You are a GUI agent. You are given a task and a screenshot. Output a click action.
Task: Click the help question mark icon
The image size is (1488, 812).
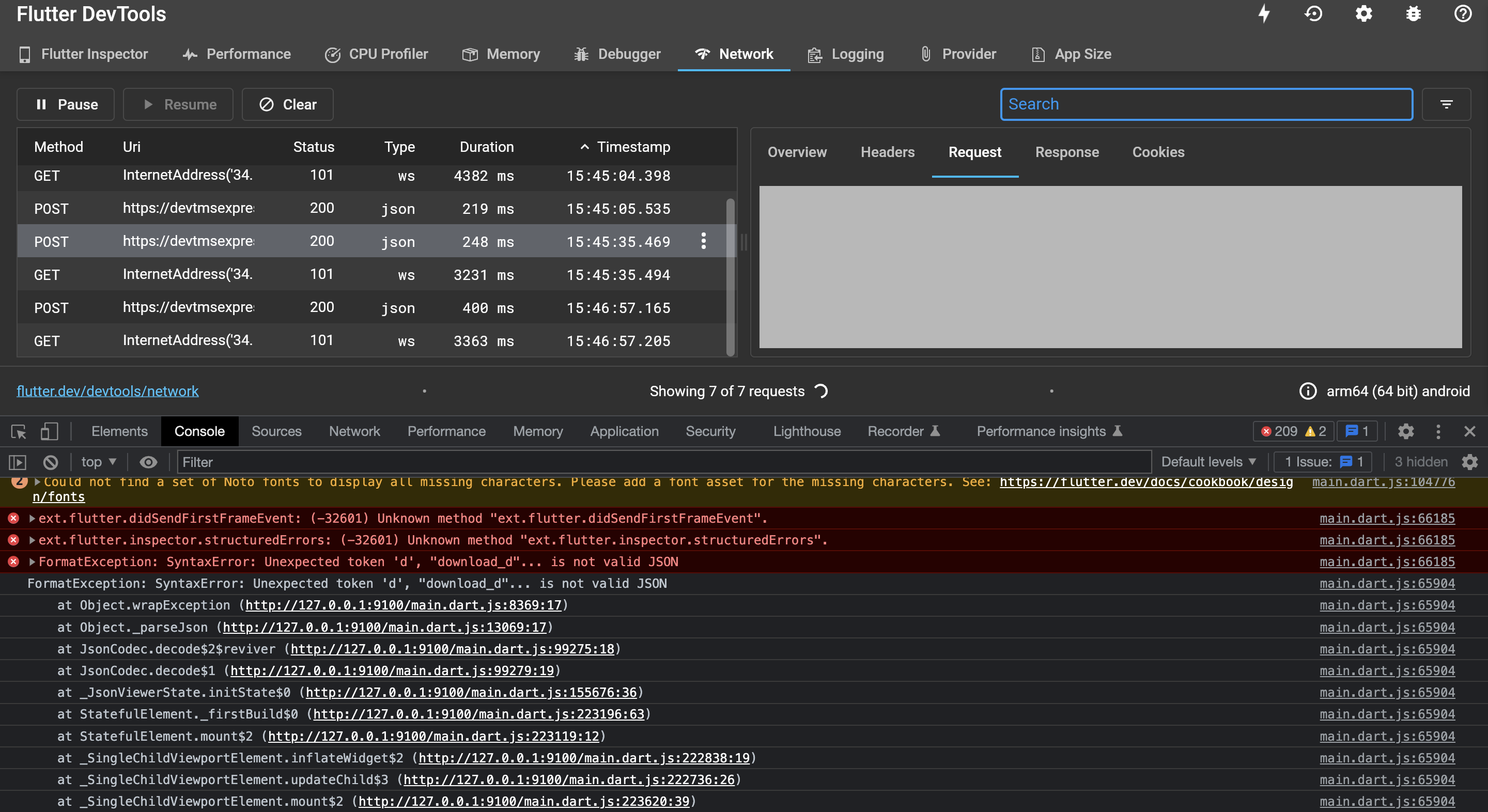pos(1463,13)
